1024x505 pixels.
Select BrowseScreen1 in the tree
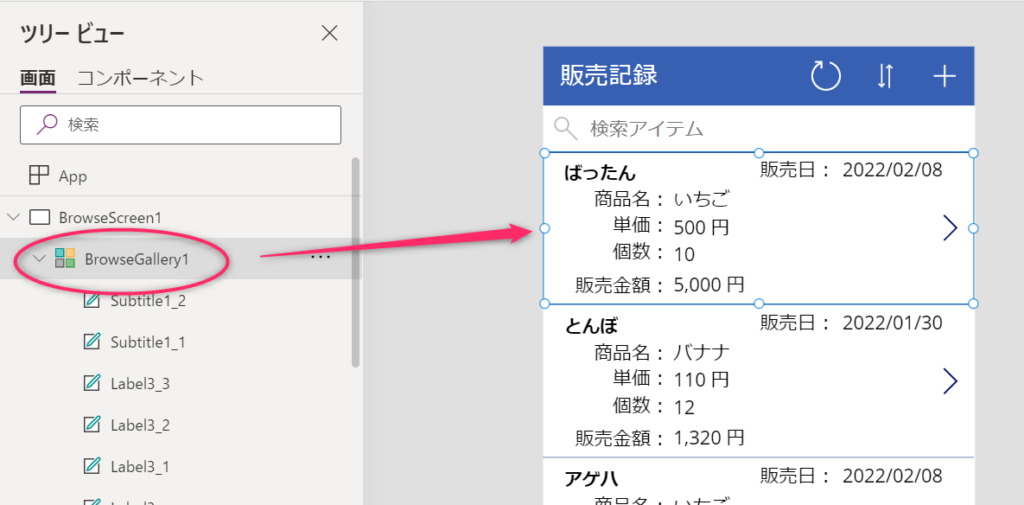click(x=110, y=217)
